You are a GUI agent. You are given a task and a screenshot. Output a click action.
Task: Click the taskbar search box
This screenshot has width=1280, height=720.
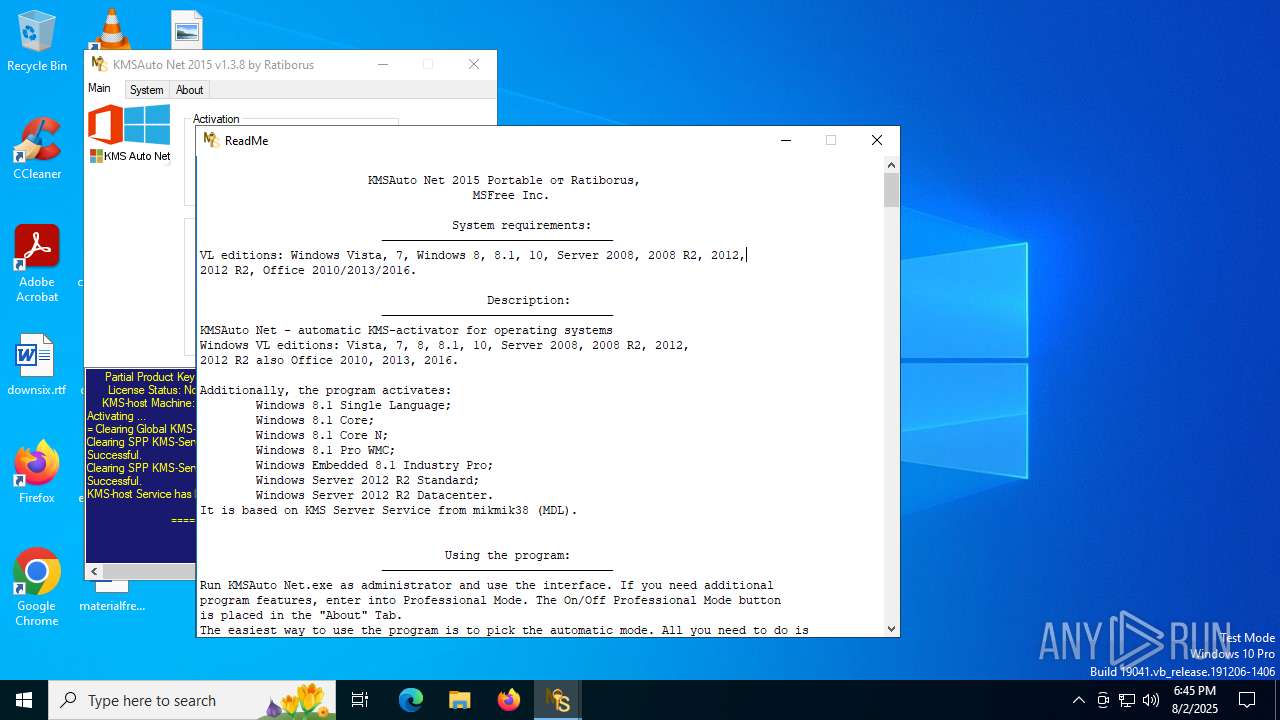(x=193, y=700)
